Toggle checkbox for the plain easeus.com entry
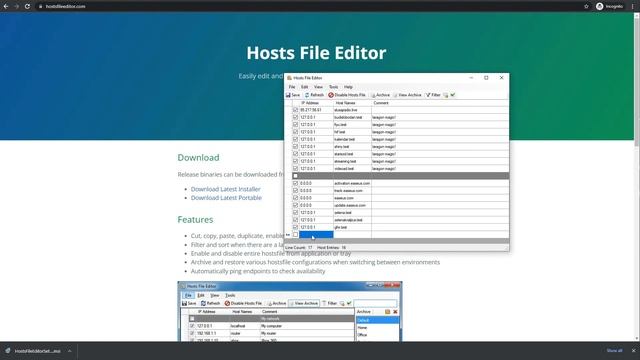 pos(296,198)
